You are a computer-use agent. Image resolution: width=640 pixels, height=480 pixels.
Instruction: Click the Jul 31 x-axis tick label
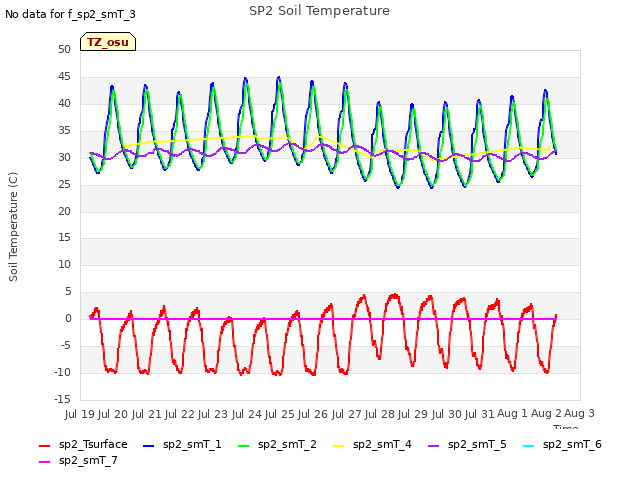click(480, 414)
